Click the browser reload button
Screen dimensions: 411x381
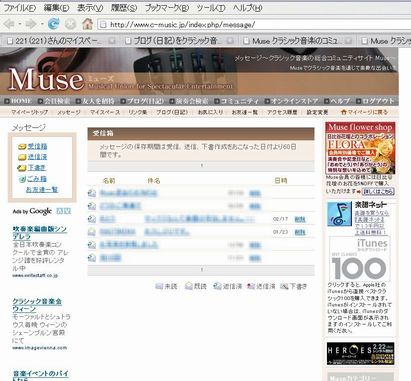pos(53,24)
